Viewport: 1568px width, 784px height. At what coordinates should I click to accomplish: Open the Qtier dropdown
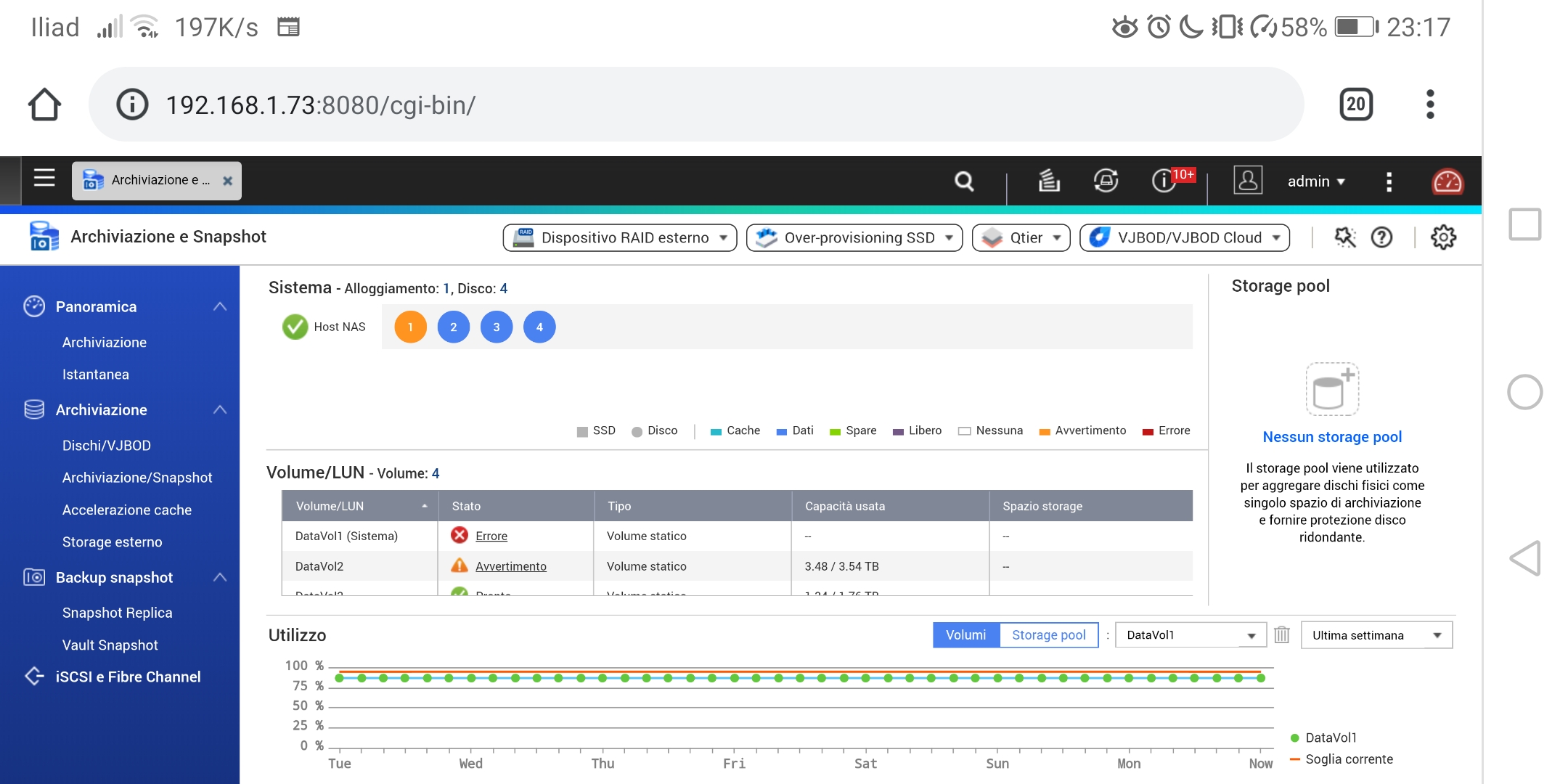click(x=1021, y=238)
